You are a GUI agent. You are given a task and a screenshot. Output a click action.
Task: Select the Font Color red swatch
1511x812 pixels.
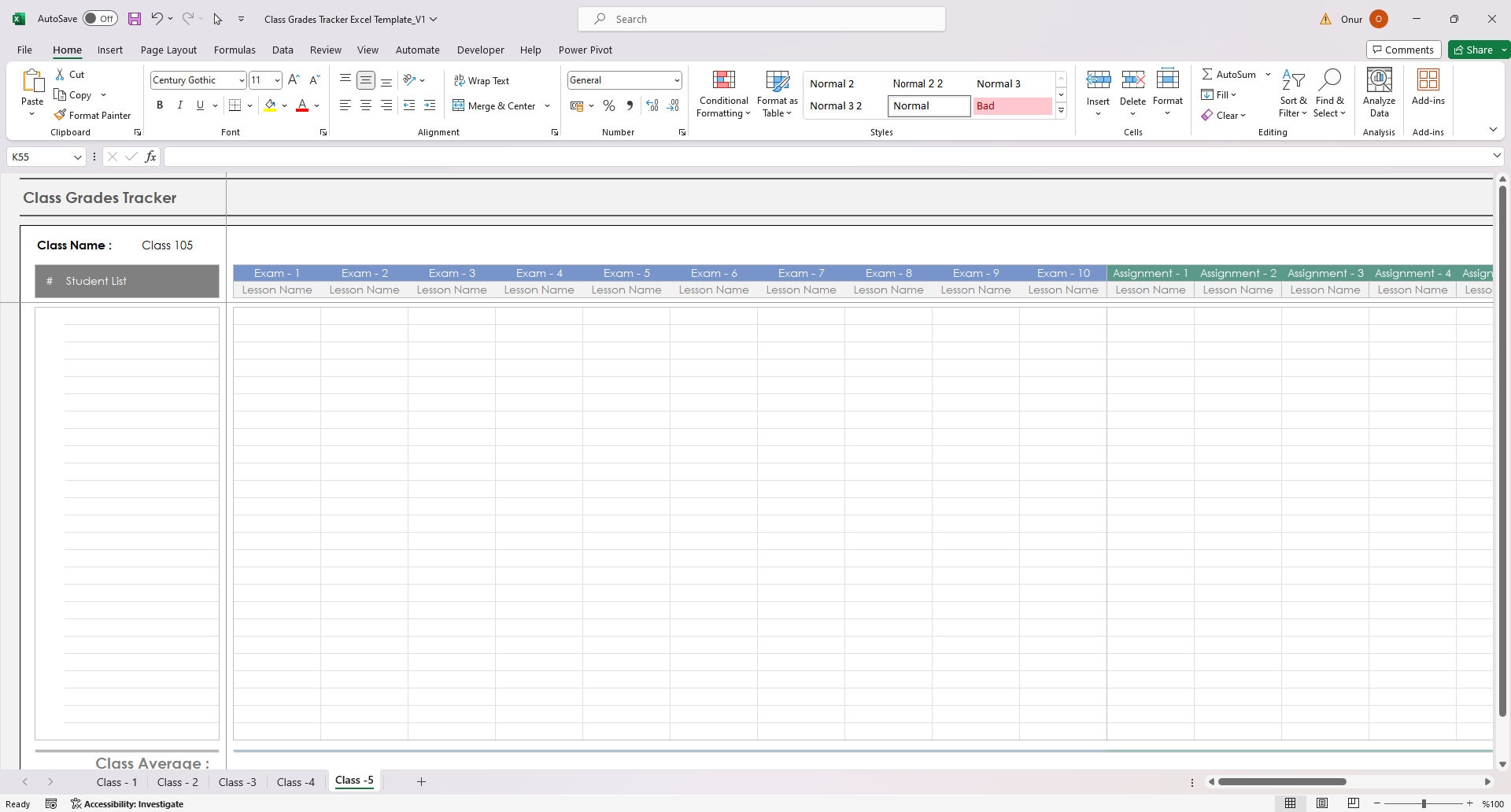click(x=301, y=105)
